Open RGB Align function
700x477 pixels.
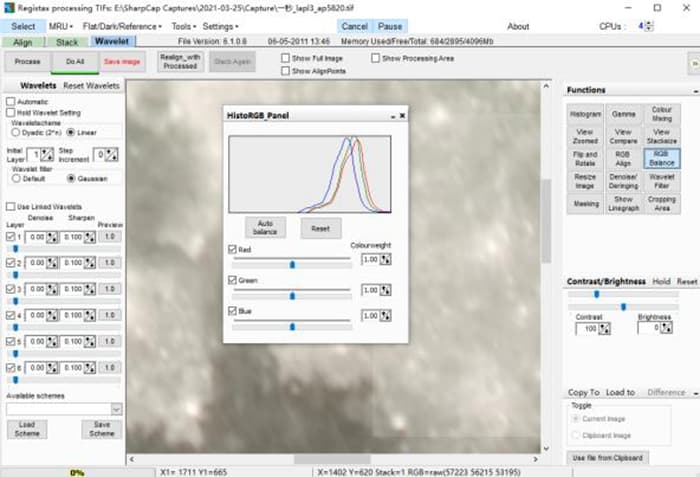tap(623, 159)
